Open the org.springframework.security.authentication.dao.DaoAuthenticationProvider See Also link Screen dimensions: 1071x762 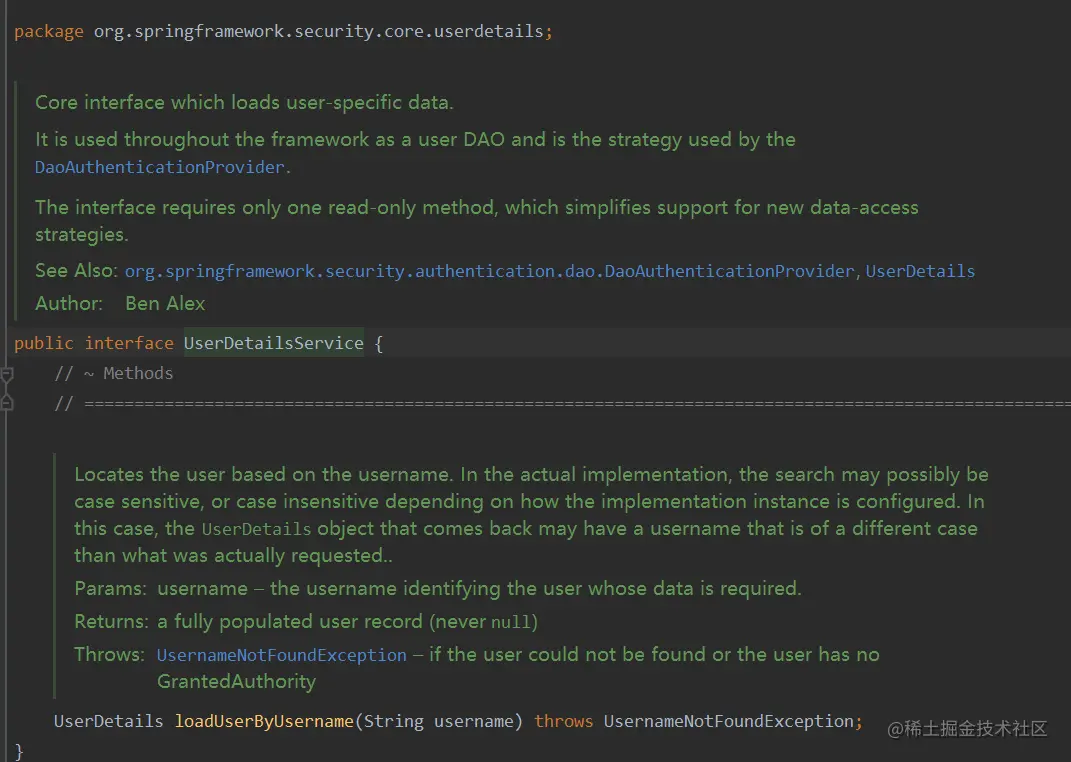pos(489,271)
